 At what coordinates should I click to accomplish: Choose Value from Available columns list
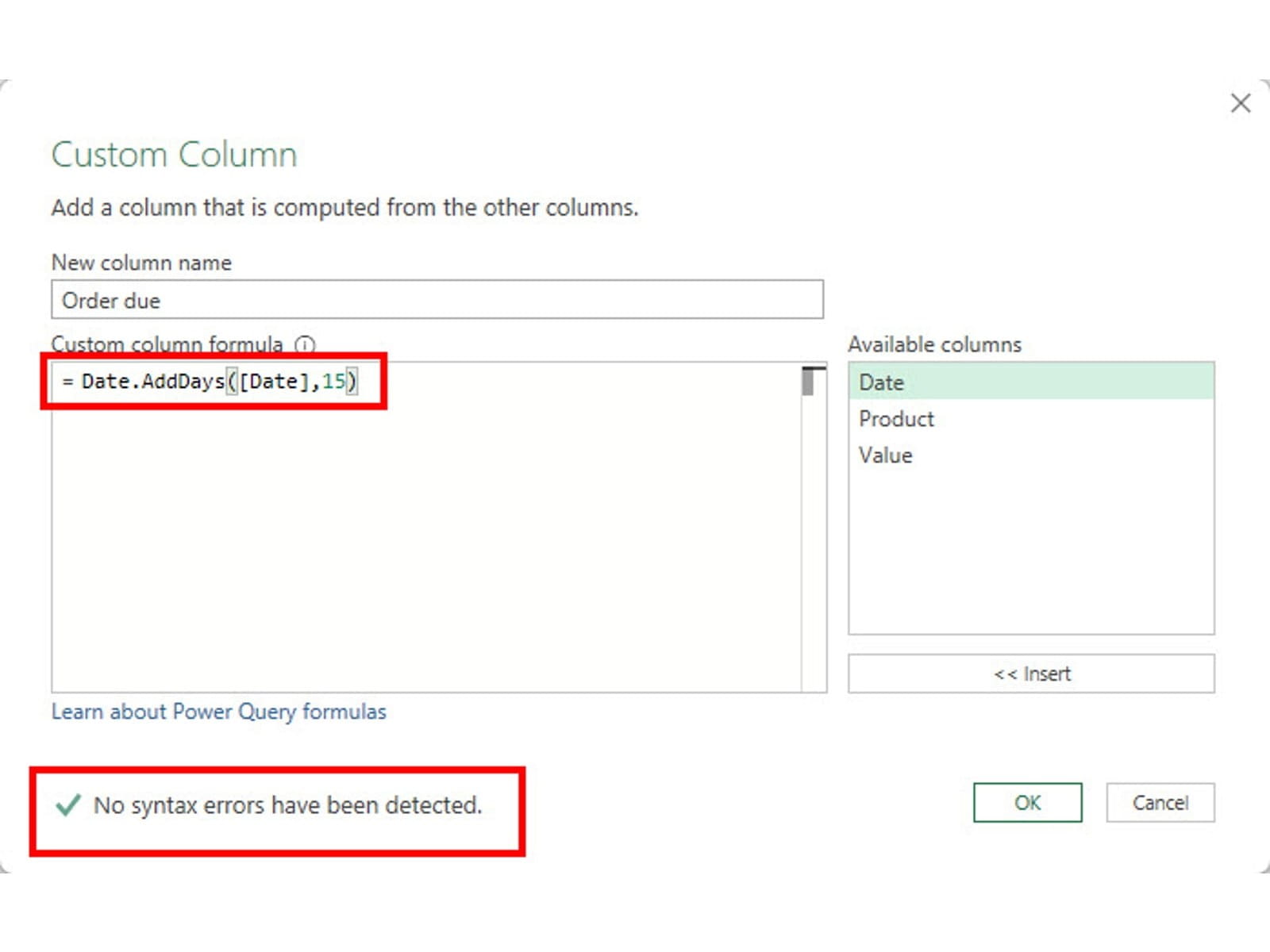(886, 455)
